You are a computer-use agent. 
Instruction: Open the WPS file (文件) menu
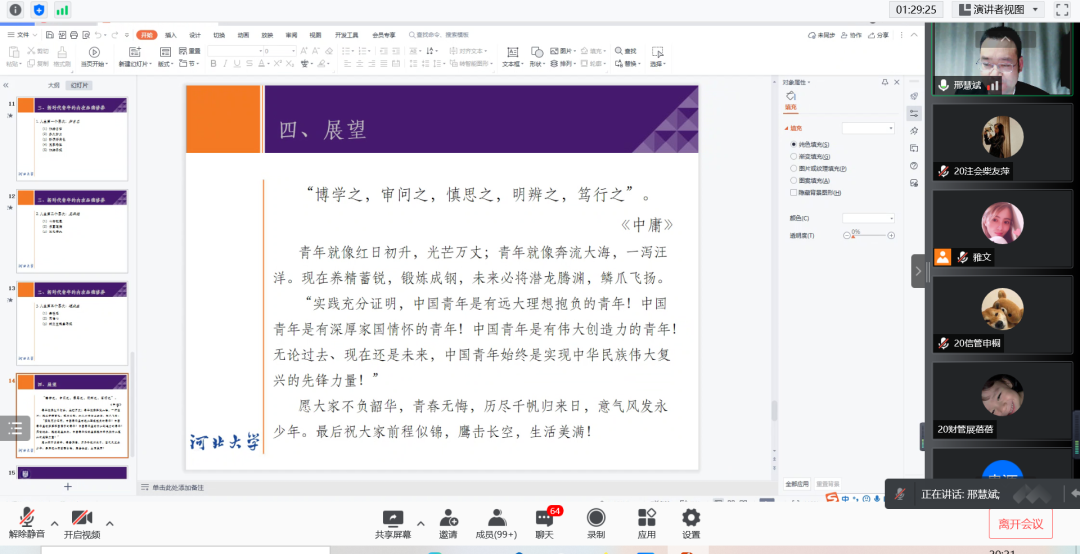21,34
